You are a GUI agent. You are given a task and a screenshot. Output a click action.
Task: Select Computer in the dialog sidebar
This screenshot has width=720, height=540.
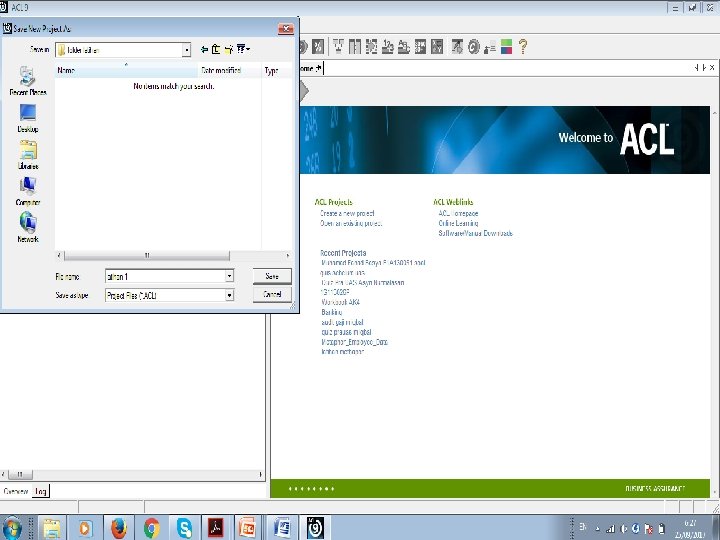(28, 191)
